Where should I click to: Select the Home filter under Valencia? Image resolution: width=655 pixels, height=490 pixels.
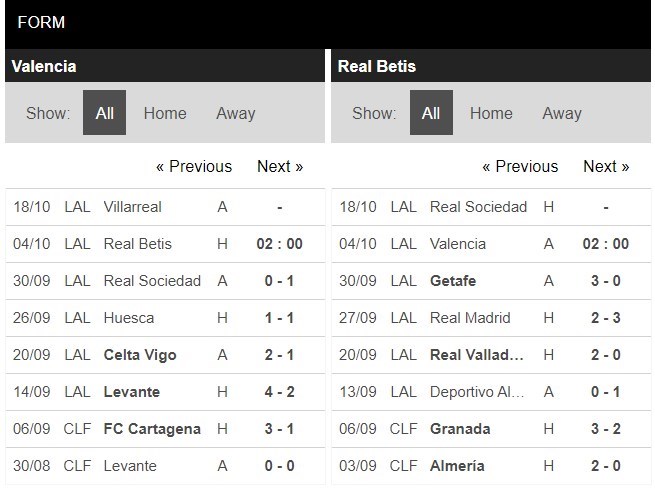165,113
